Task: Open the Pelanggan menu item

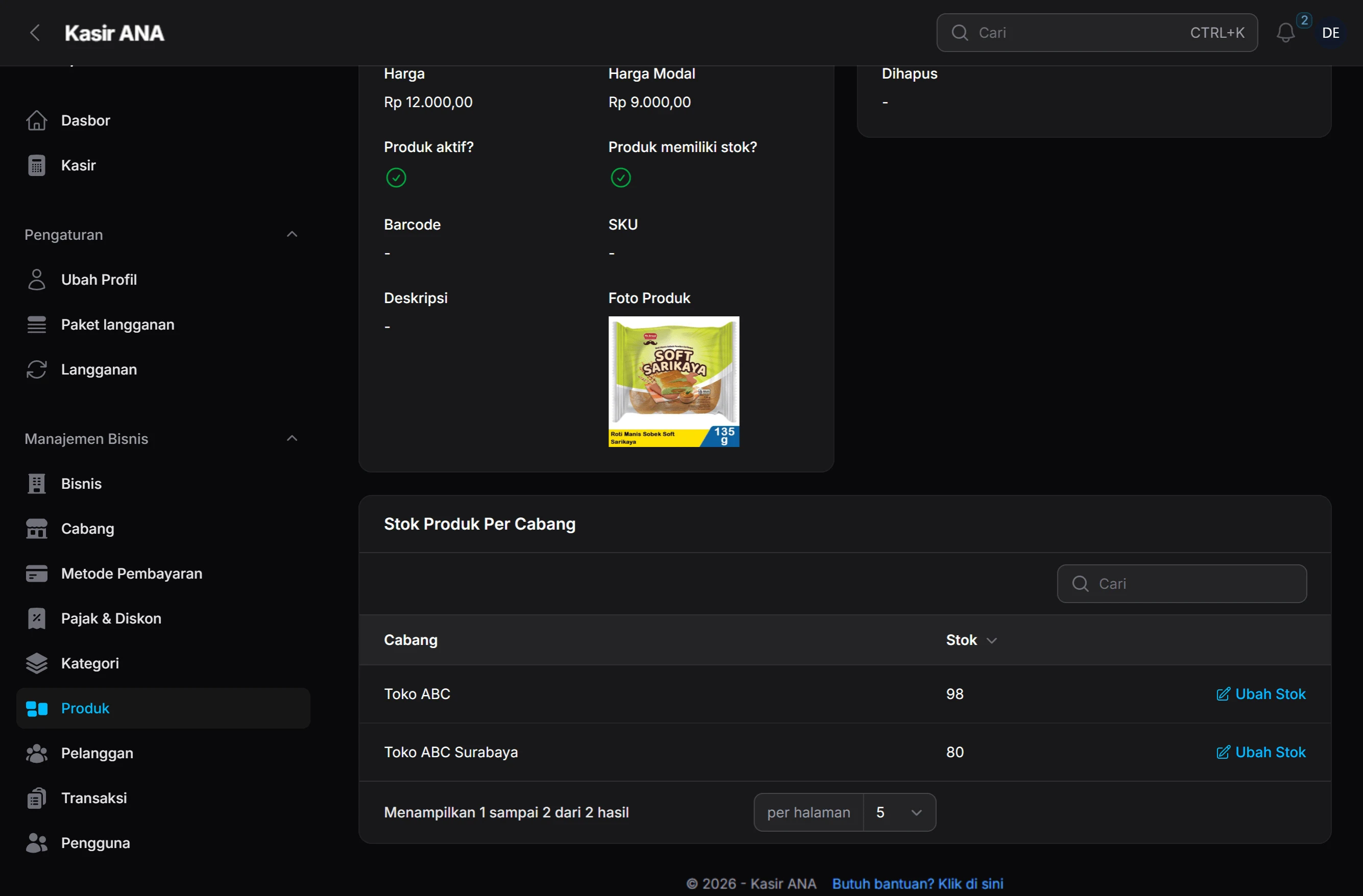Action: tap(97, 753)
